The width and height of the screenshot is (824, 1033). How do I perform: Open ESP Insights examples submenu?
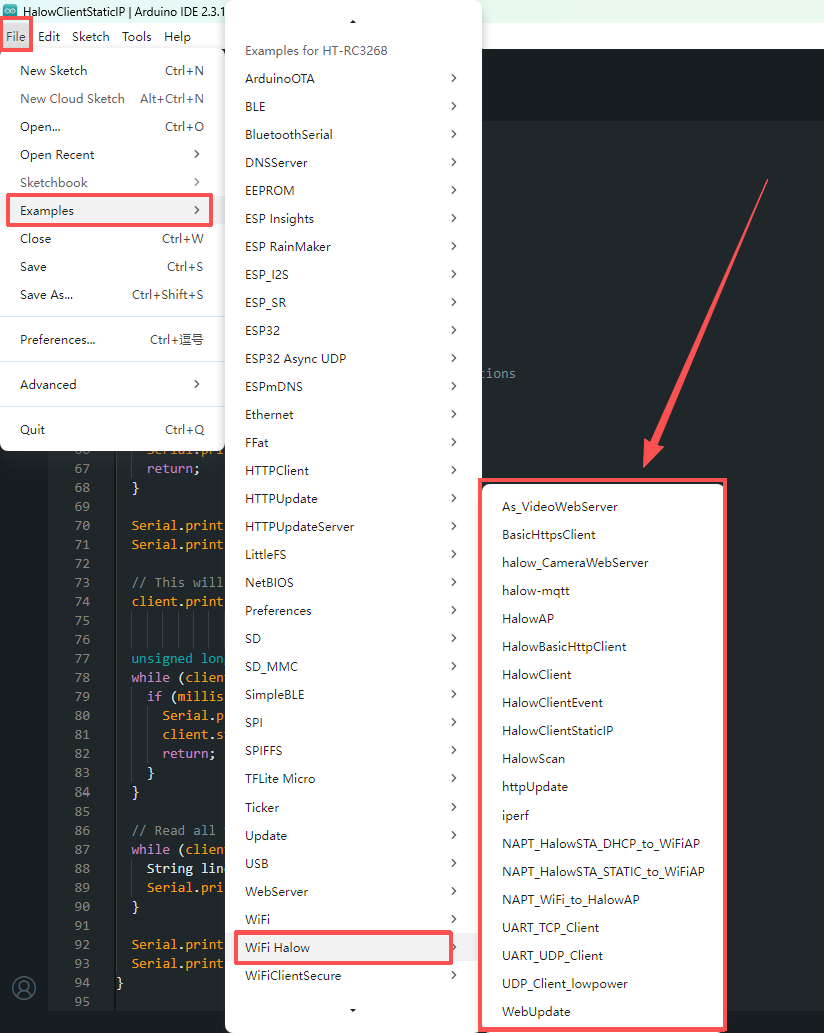(x=353, y=219)
